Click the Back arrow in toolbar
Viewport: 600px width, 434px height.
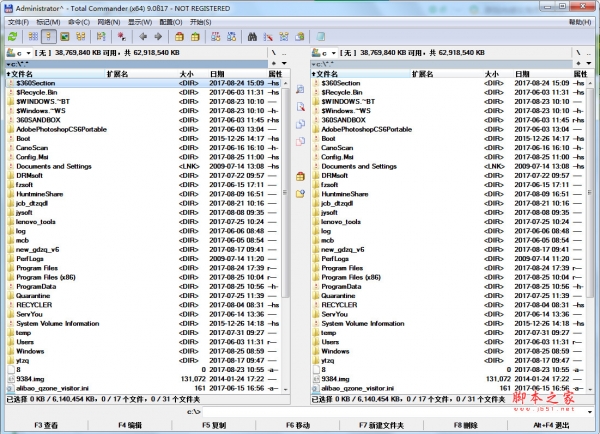(142, 36)
